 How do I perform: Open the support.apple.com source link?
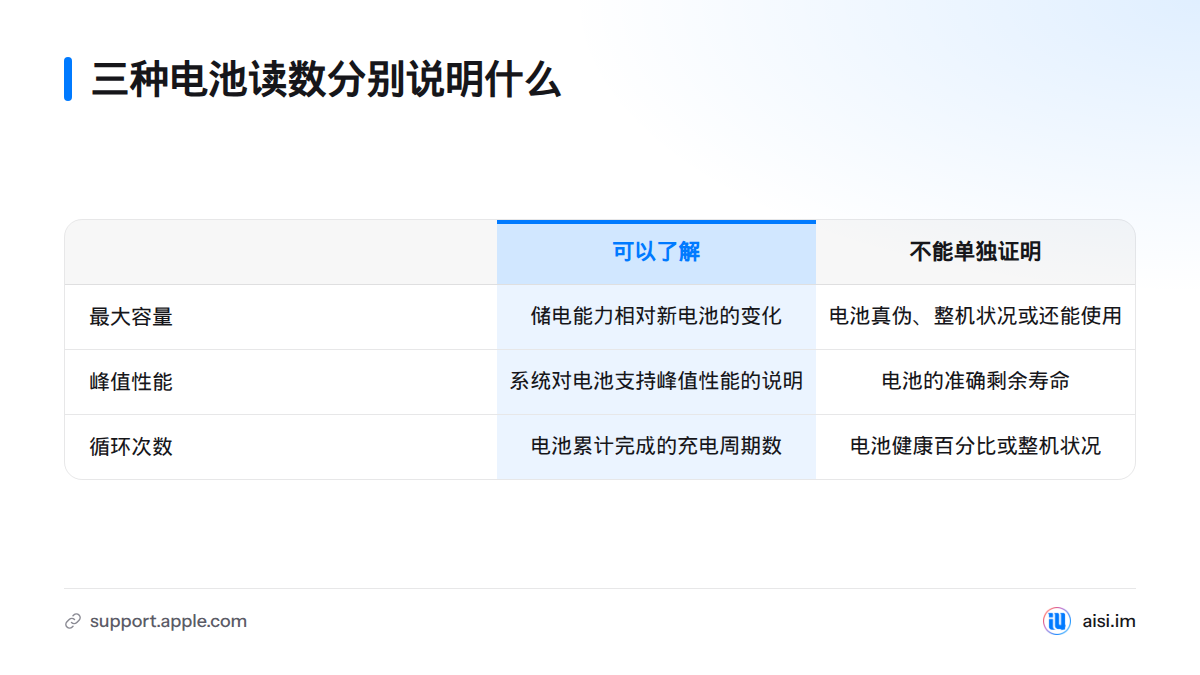point(168,622)
